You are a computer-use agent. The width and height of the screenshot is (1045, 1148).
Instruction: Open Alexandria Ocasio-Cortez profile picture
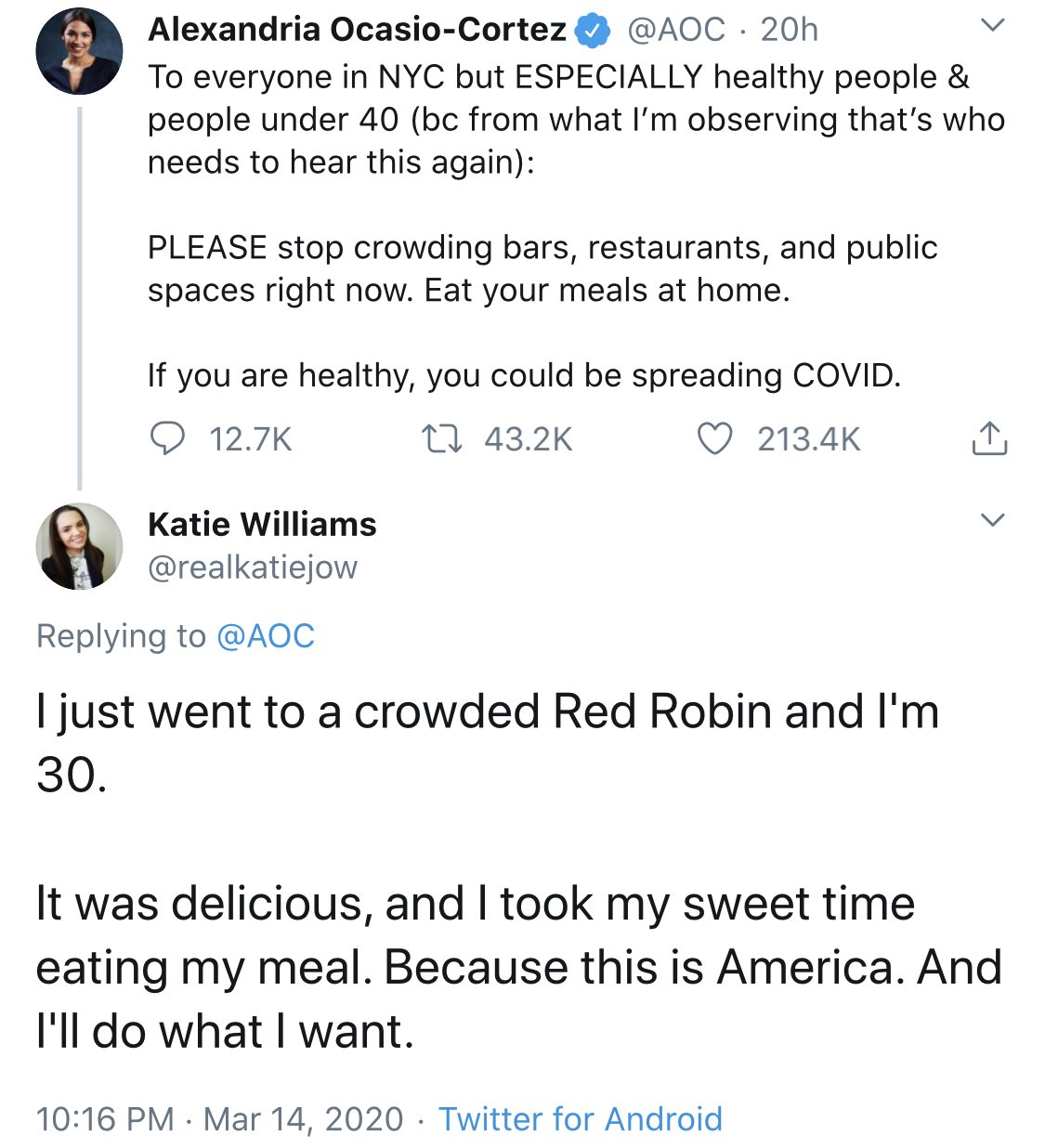[79, 51]
